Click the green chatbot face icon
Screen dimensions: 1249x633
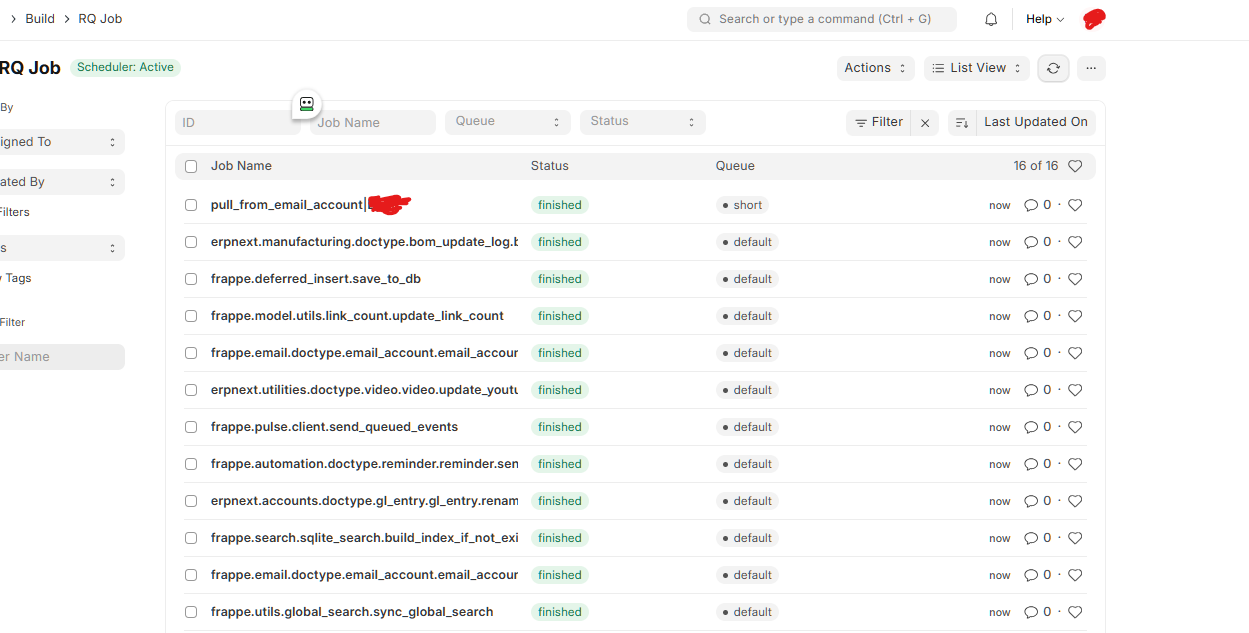click(x=307, y=103)
